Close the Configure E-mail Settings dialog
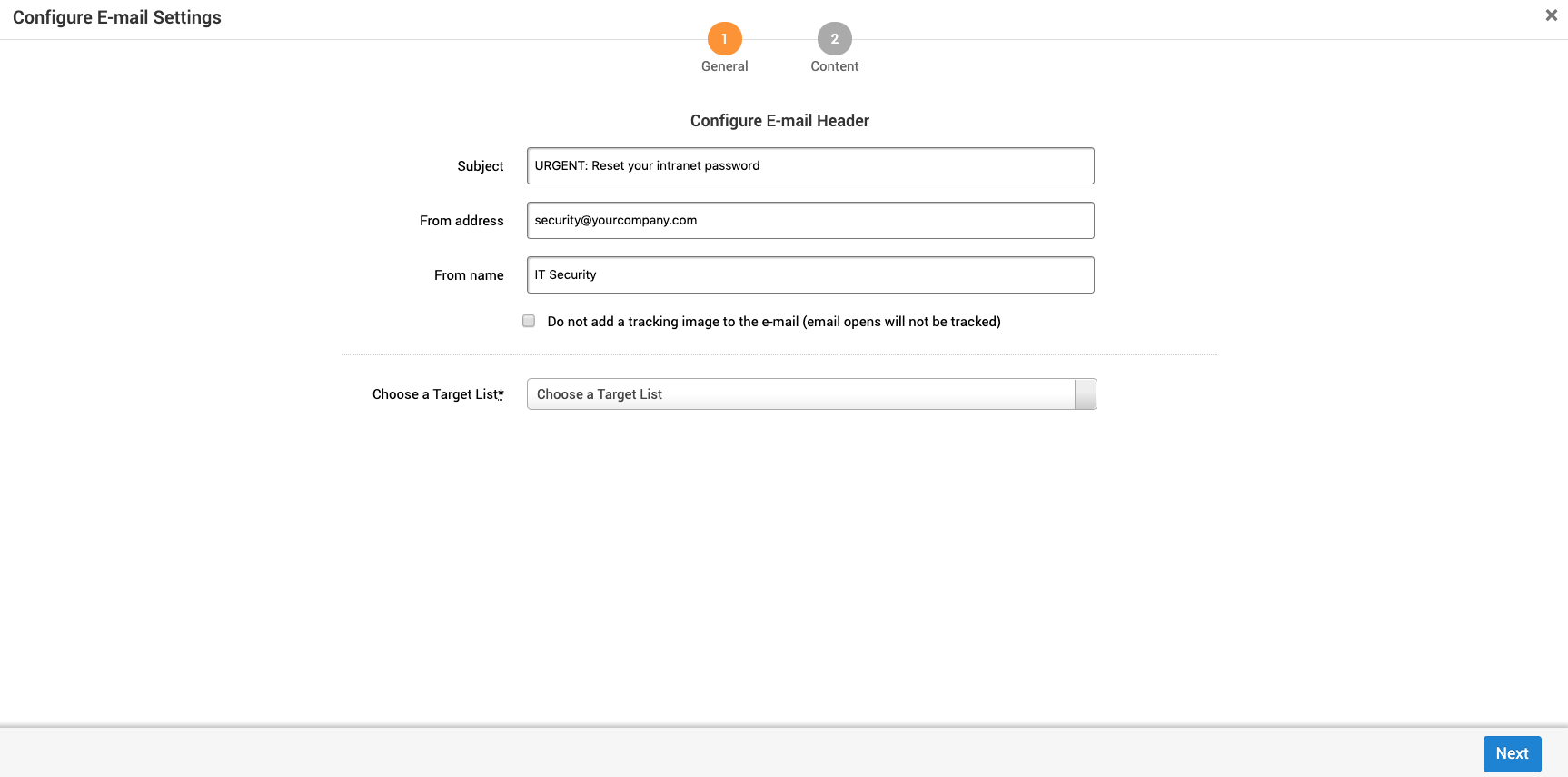 tap(1551, 15)
